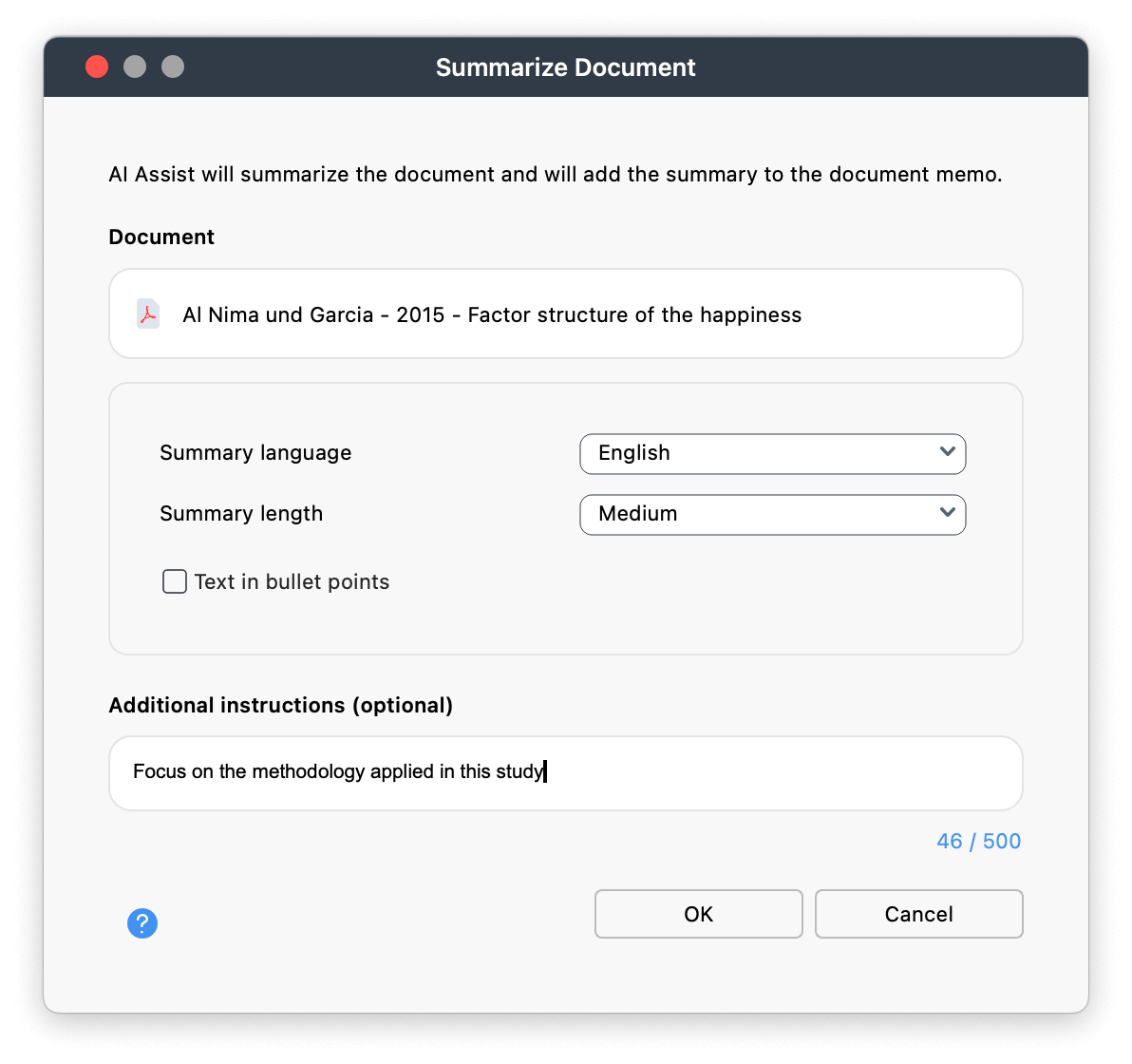
Task: Click the 'Text in bullet points' label
Action: coord(292,582)
